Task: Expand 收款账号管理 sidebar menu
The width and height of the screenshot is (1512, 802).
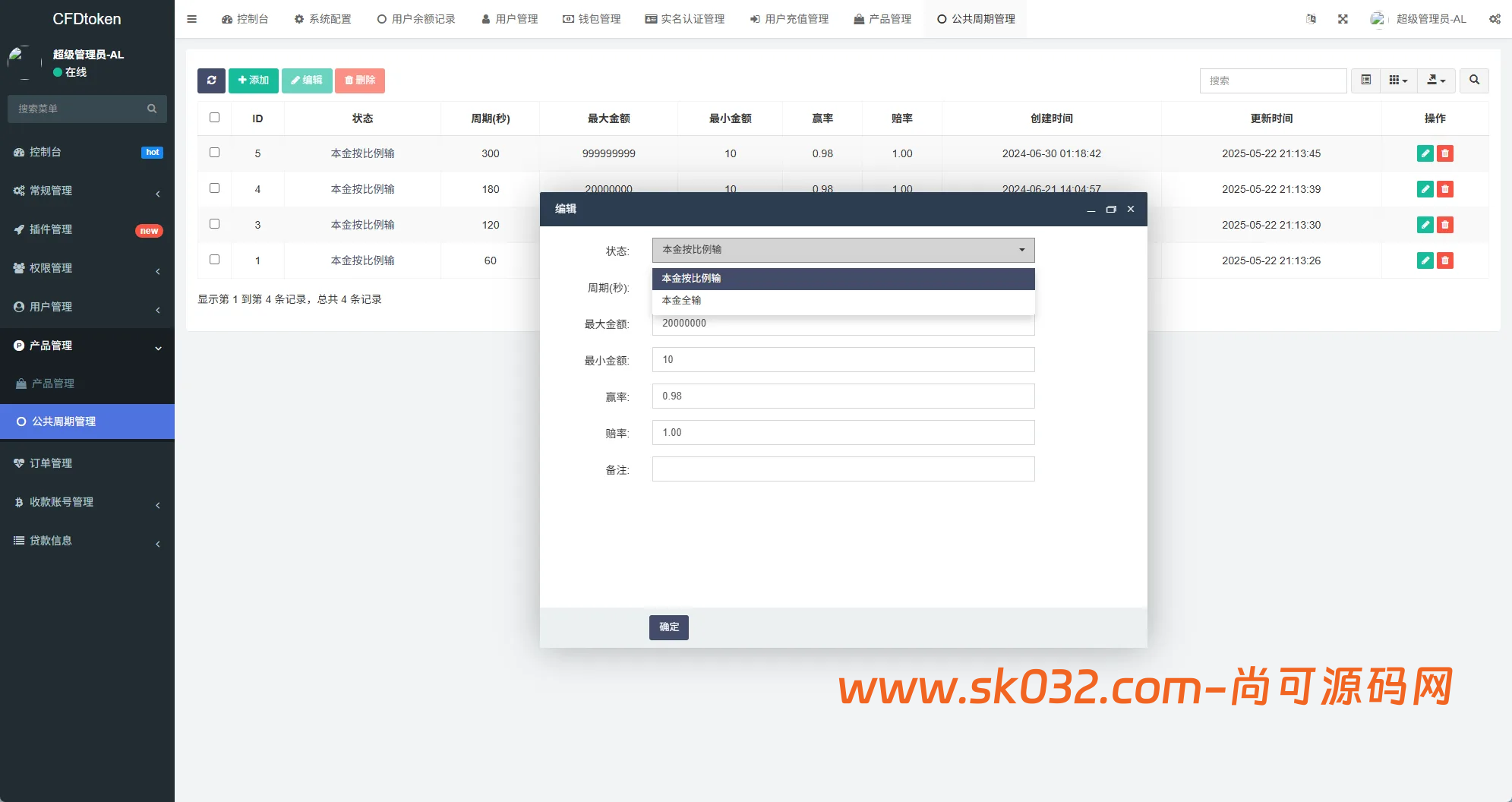Action: coord(87,502)
